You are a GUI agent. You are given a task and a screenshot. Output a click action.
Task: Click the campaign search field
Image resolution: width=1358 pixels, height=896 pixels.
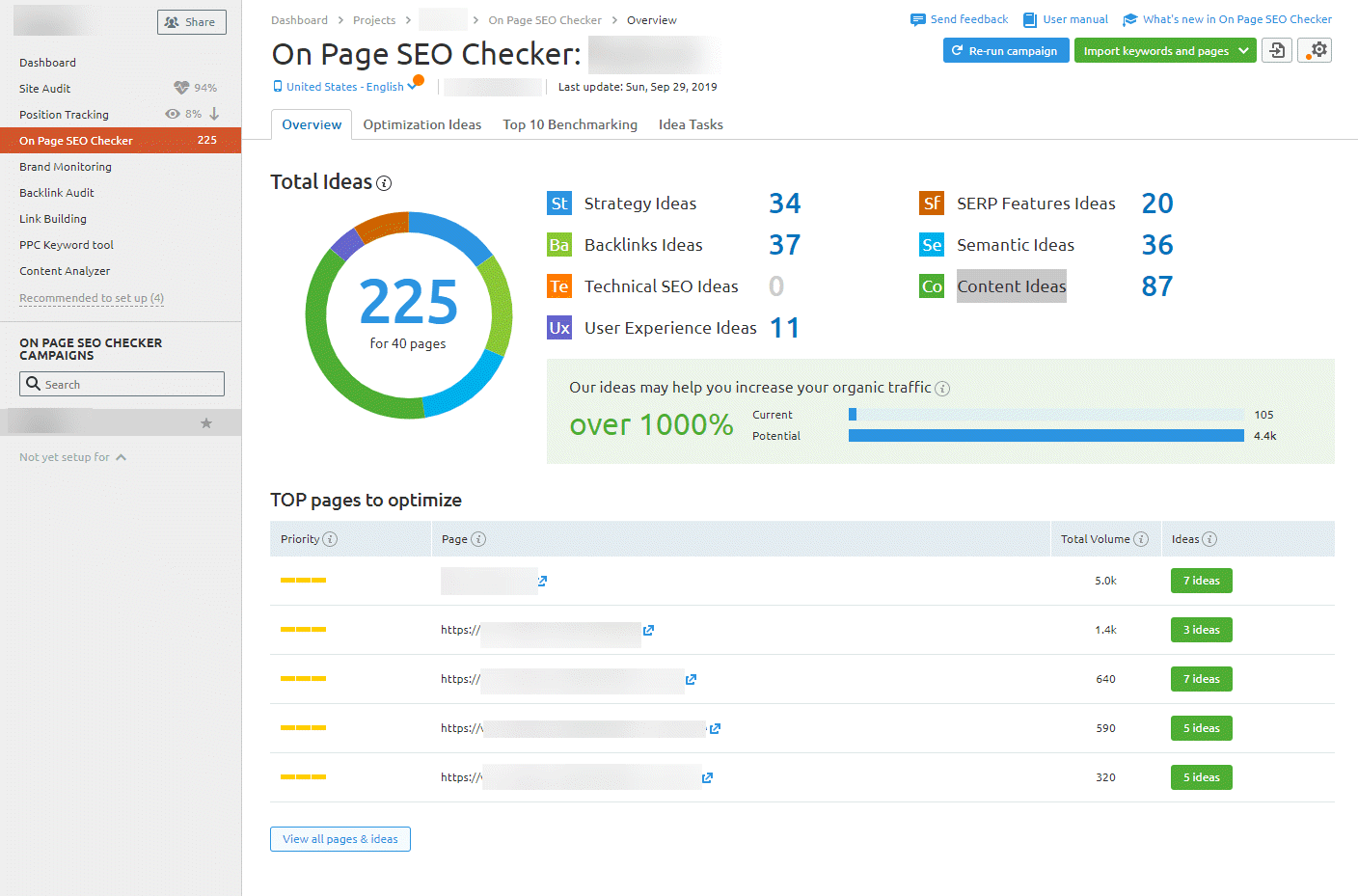(122, 384)
